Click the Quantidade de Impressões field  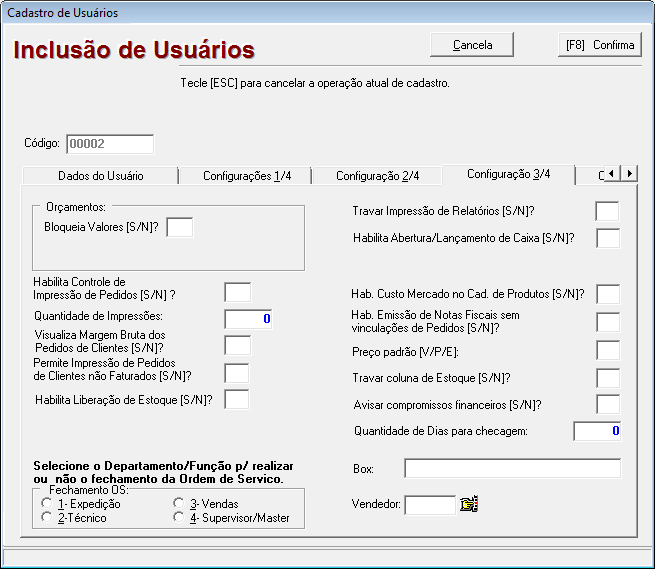click(248, 319)
